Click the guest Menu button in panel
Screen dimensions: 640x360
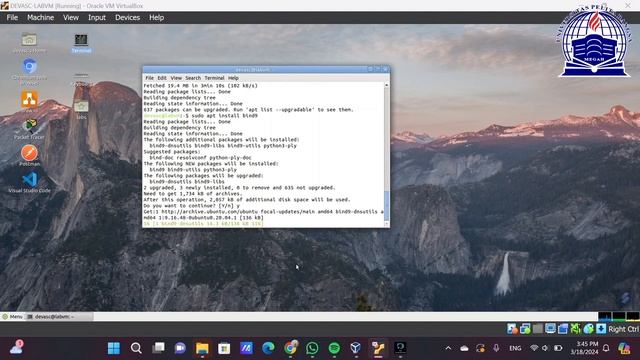[x=12, y=316]
